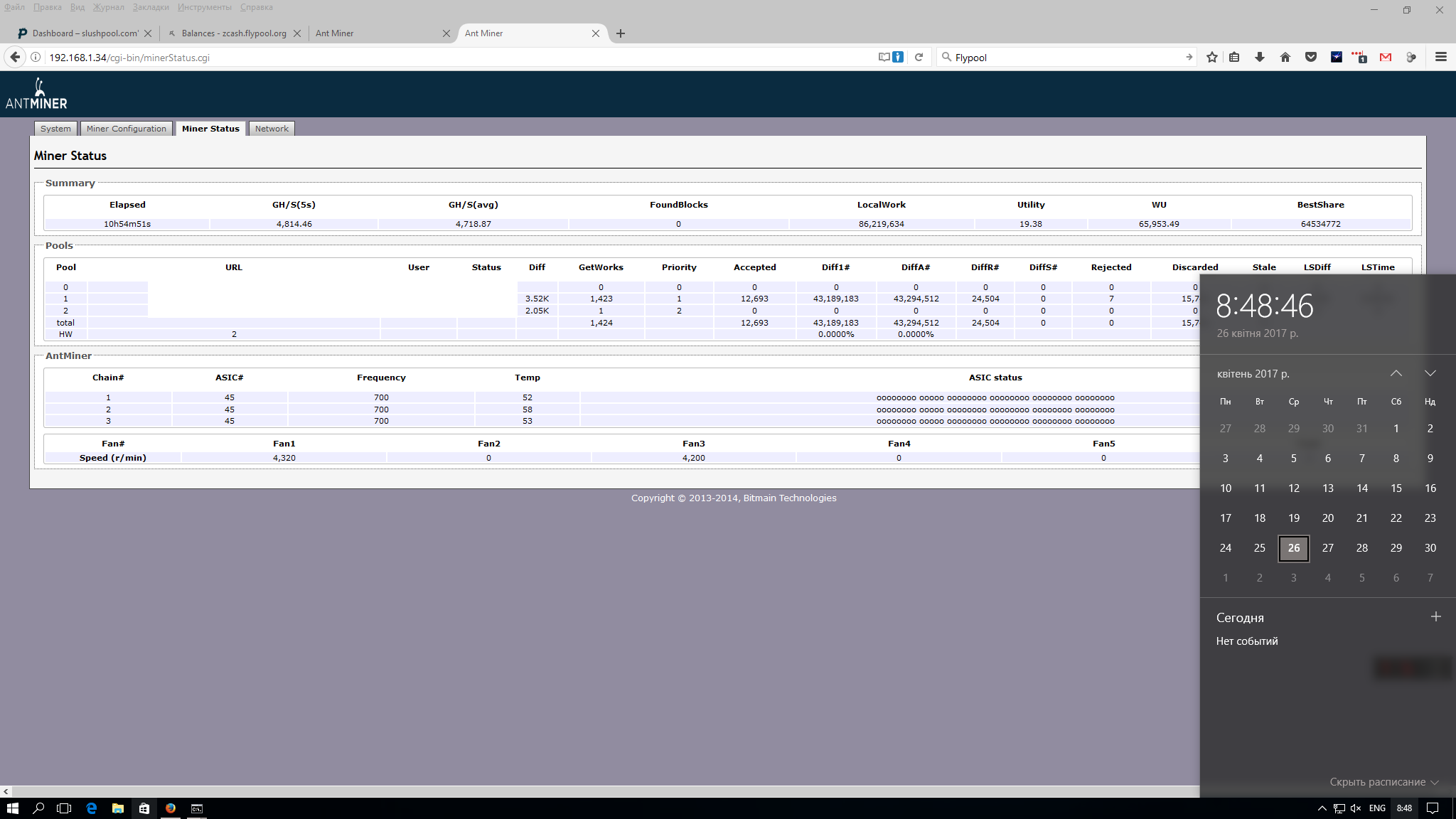Open the Gmail notifier icon
The height and width of the screenshot is (819, 1456).
(1386, 58)
